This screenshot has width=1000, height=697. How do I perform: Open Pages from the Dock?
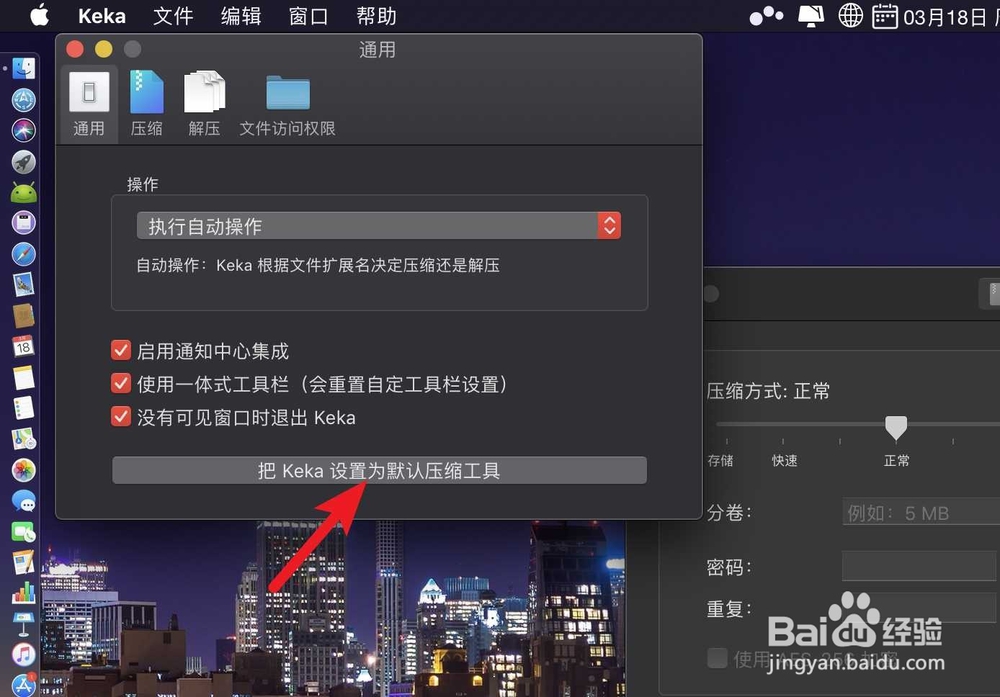pyautogui.click(x=24, y=562)
